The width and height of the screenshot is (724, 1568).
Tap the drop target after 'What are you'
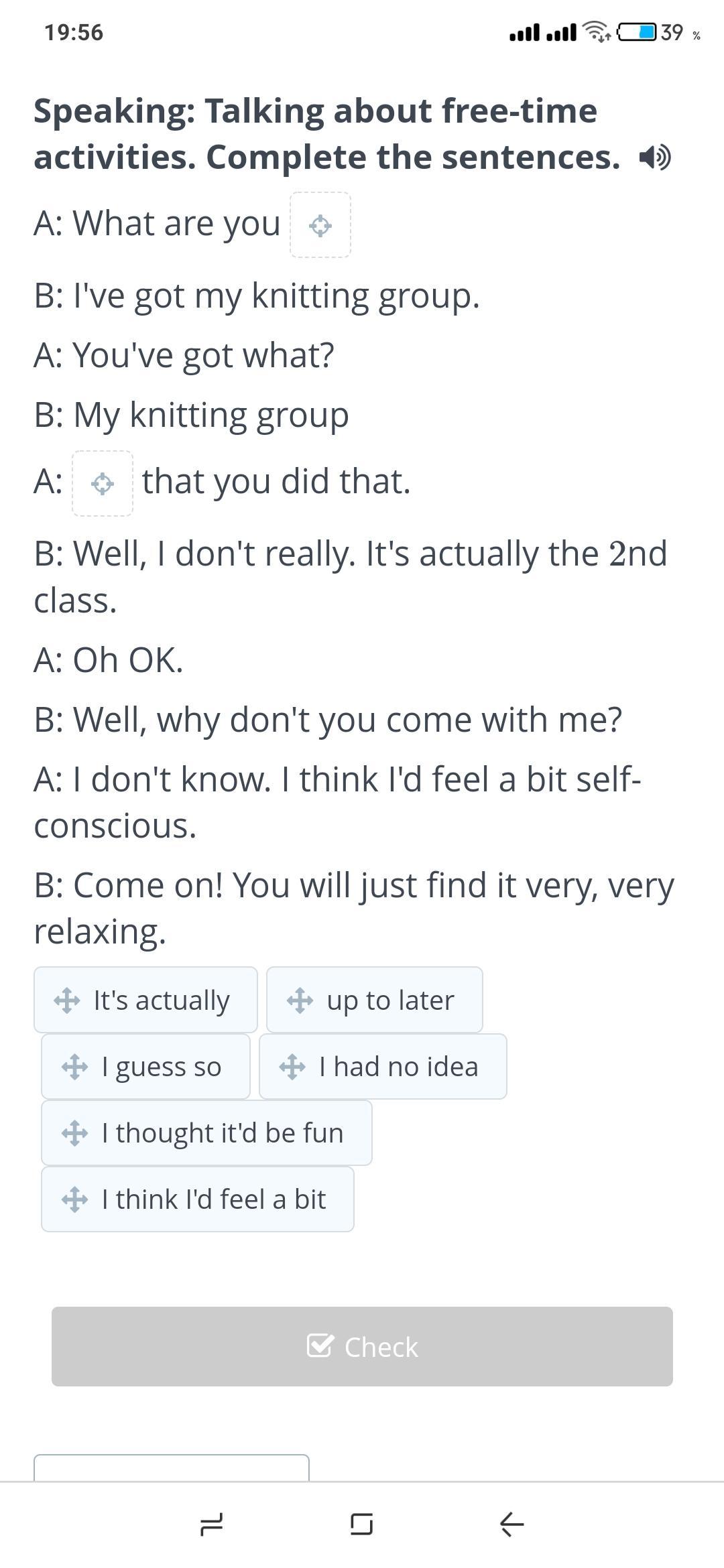click(x=320, y=225)
